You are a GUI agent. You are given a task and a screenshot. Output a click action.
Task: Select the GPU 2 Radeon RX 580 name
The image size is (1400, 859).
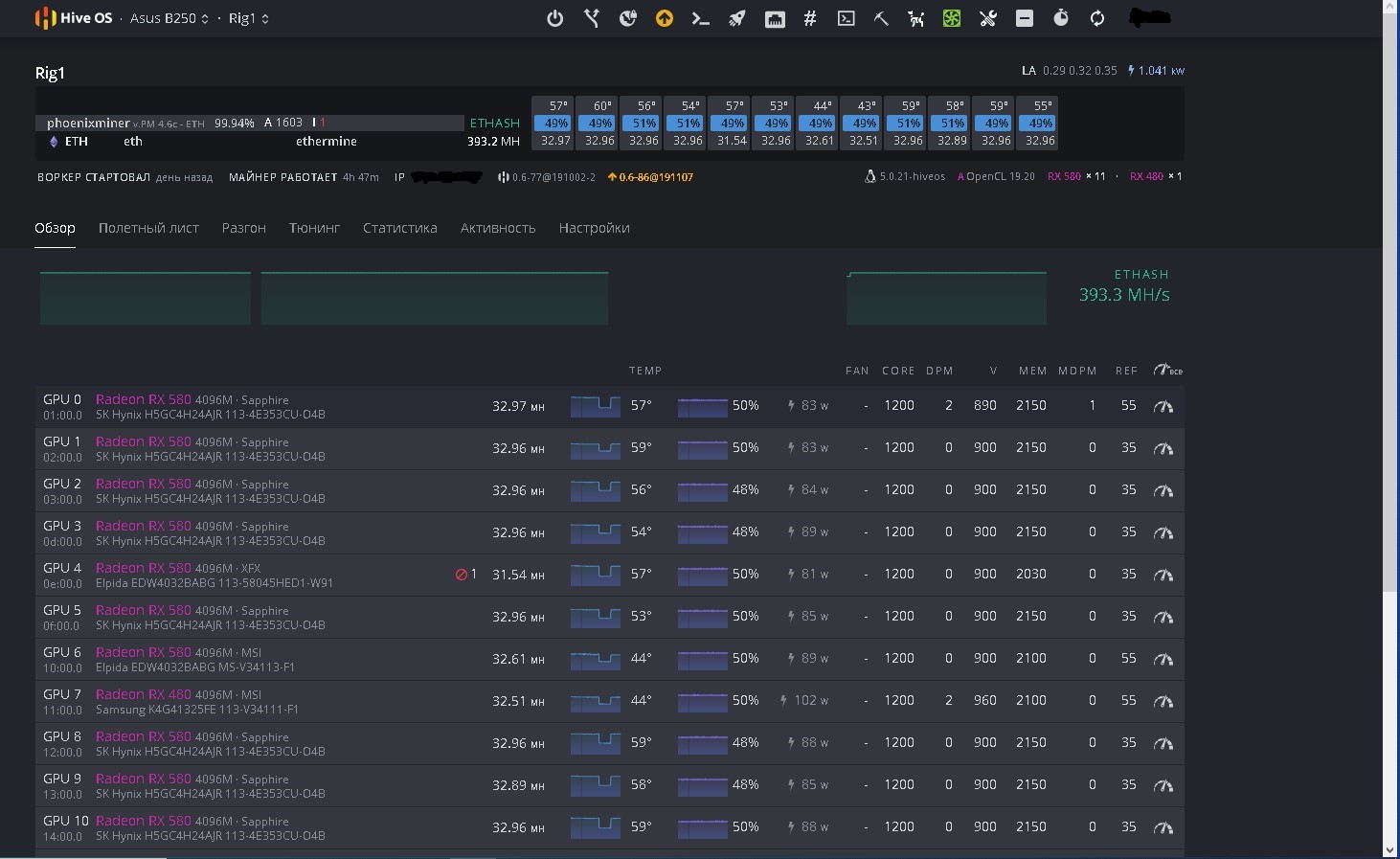[x=144, y=484]
